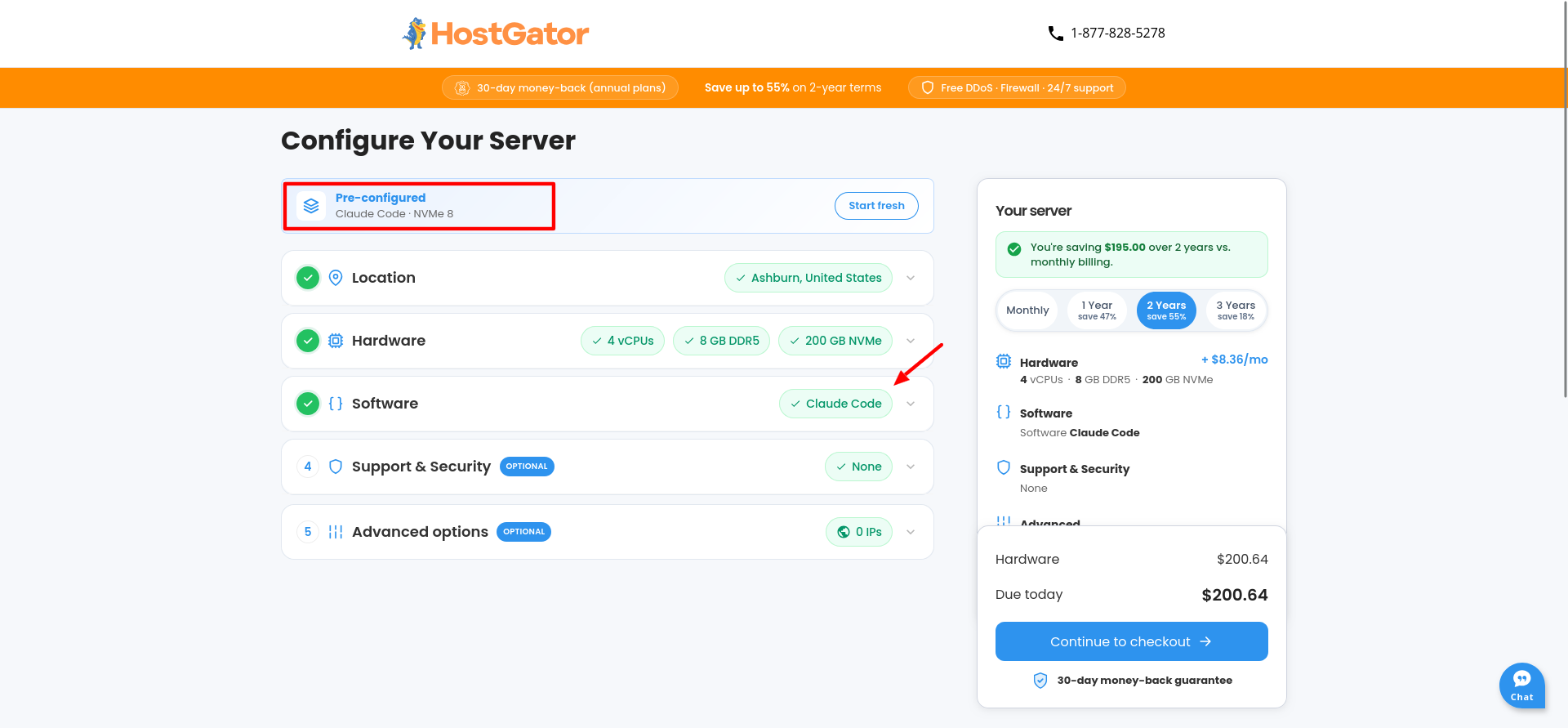Click the 0 IPs chip

[859, 532]
